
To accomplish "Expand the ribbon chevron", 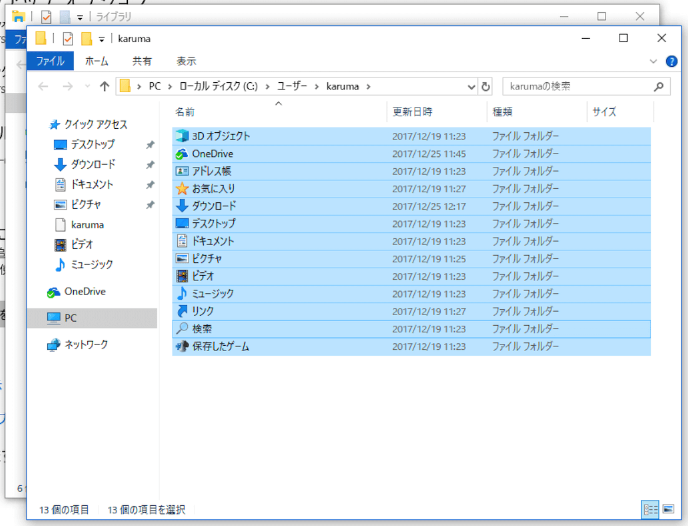I will pos(653,61).
